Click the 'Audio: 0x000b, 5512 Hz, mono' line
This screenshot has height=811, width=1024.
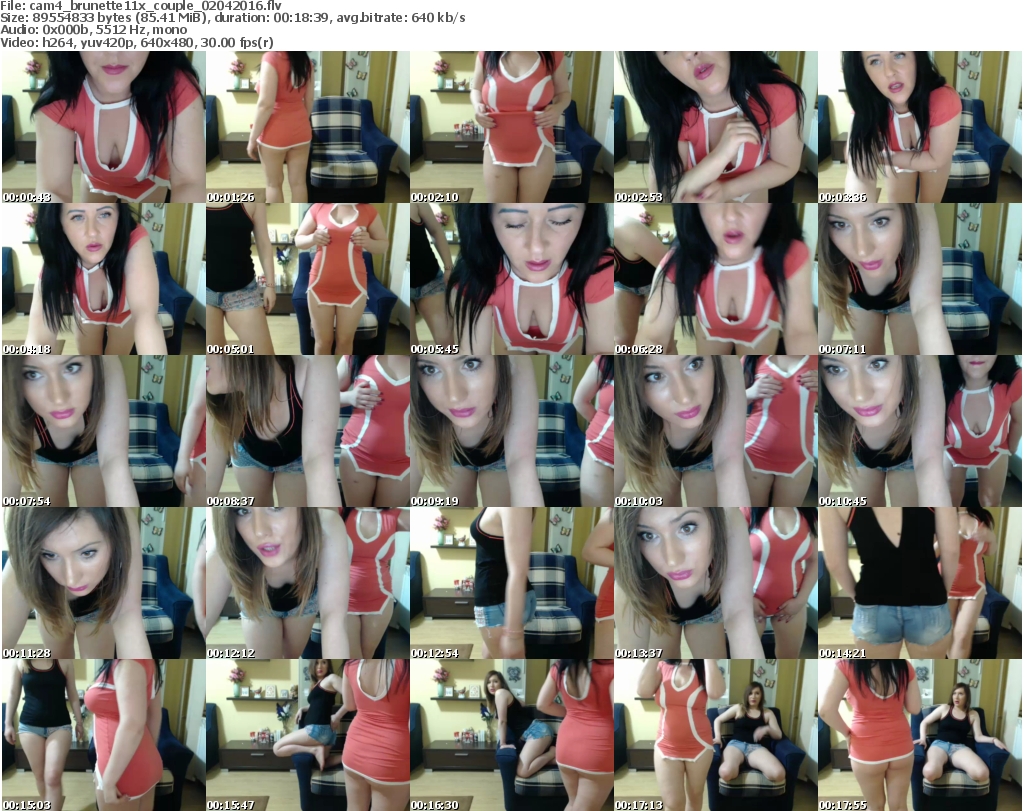point(93,30)
